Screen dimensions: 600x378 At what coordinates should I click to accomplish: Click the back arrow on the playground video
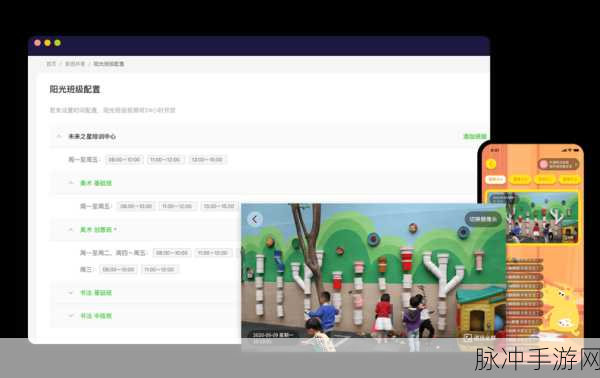click(x=254, y=220)
